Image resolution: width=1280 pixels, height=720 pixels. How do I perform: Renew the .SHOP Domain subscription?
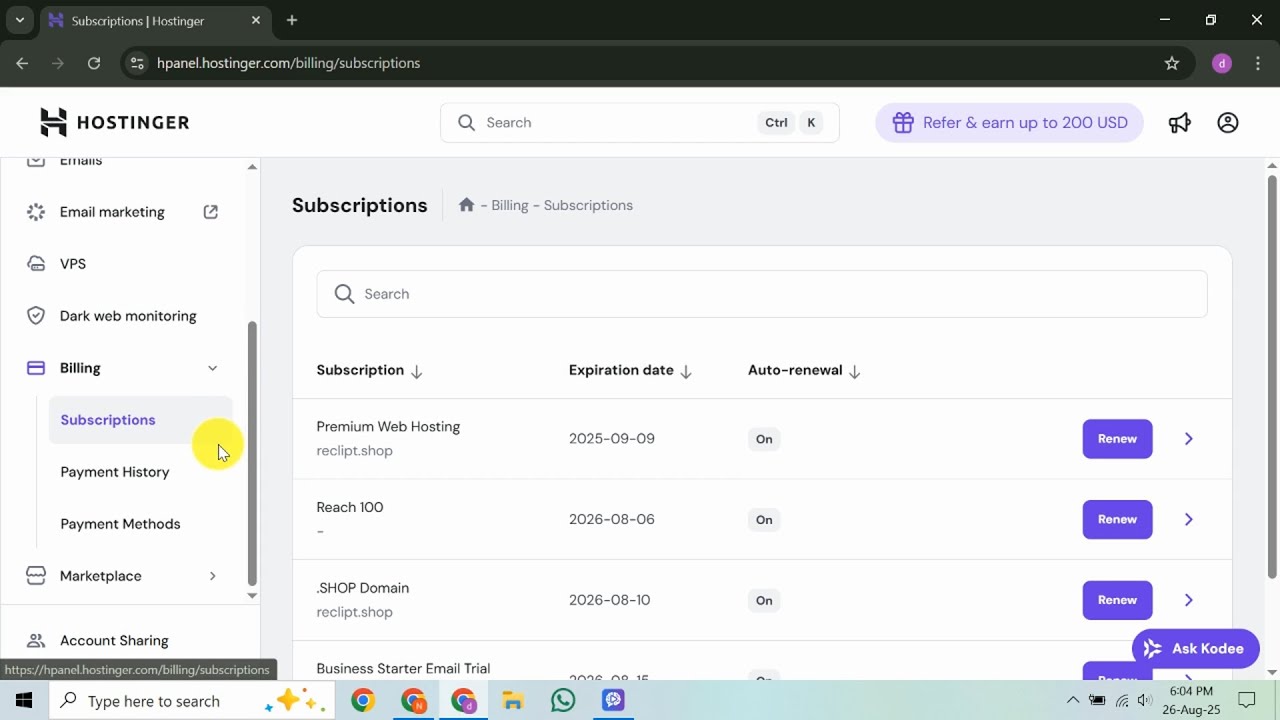click(1117, 600)
